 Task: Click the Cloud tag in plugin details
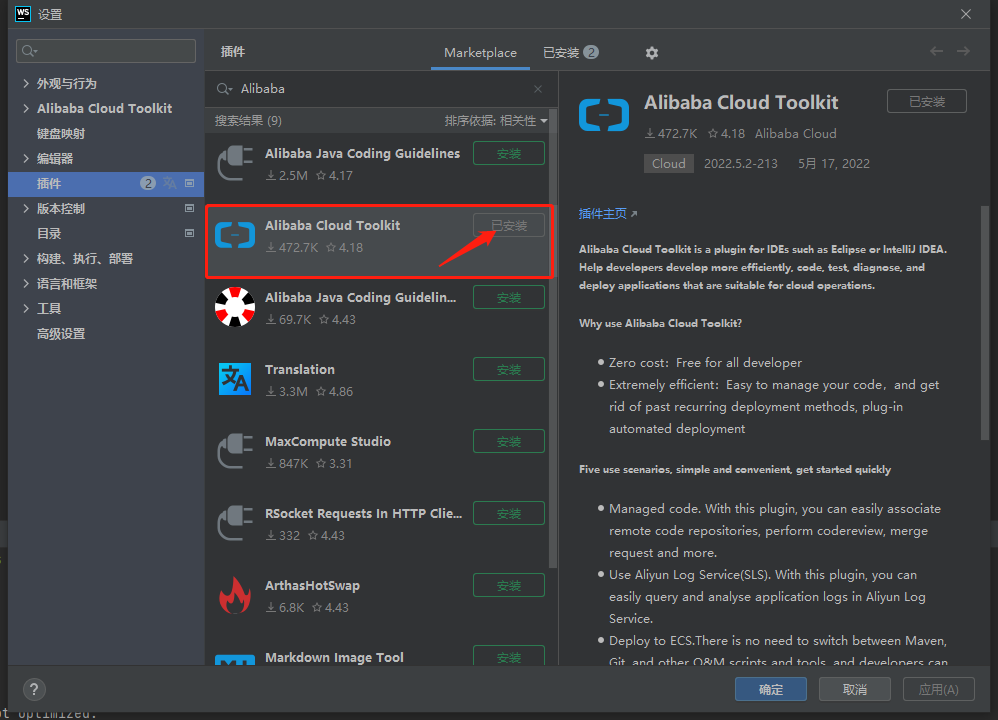pyautogui.click(x=668, y=164)
